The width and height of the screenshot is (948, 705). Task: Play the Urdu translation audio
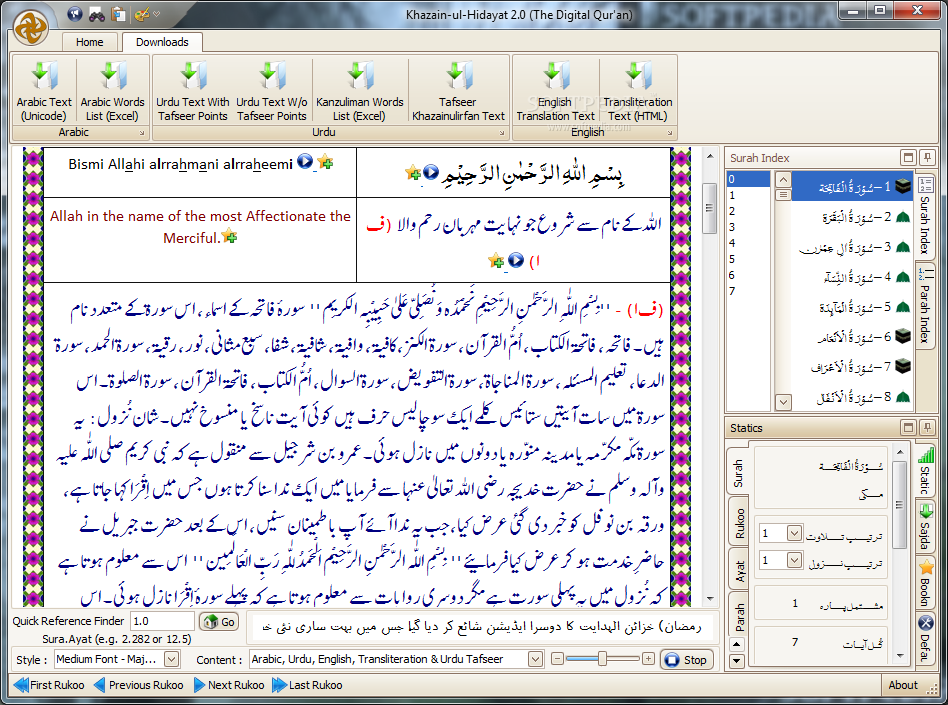[x=516, y=260]
